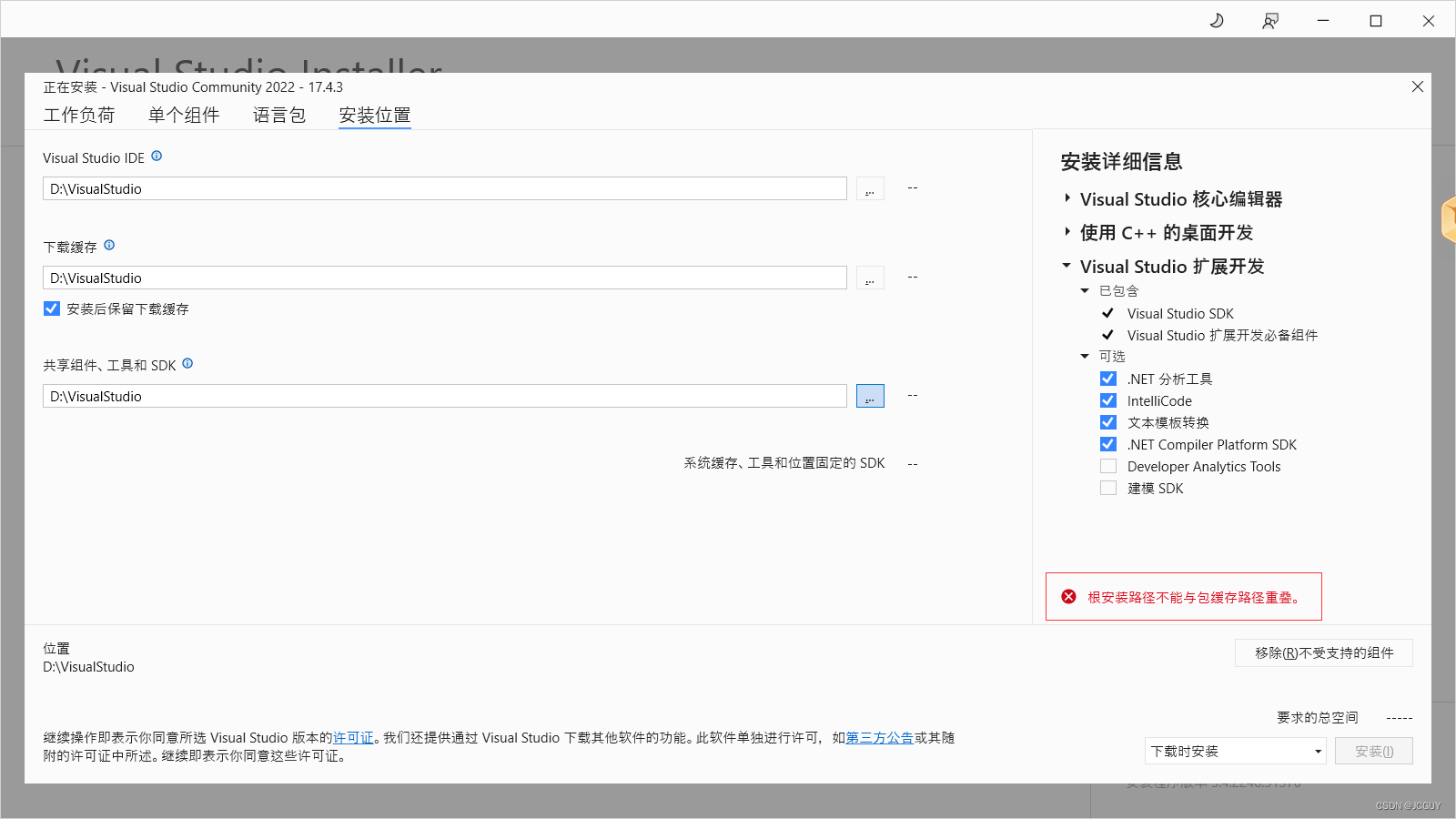The width and height of the screenshot is (1456, 819).
Task: Browse for 下载缓存 folder
Action: 870,278
